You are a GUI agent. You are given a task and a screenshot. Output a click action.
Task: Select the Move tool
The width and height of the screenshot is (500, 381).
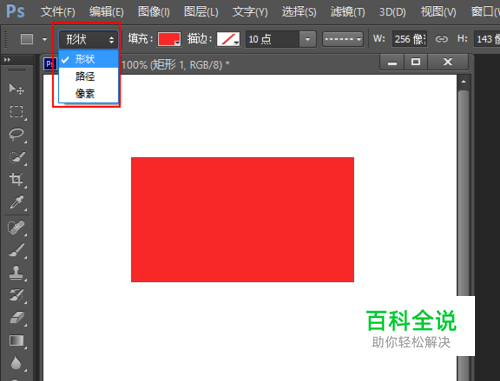pos(16,89)
